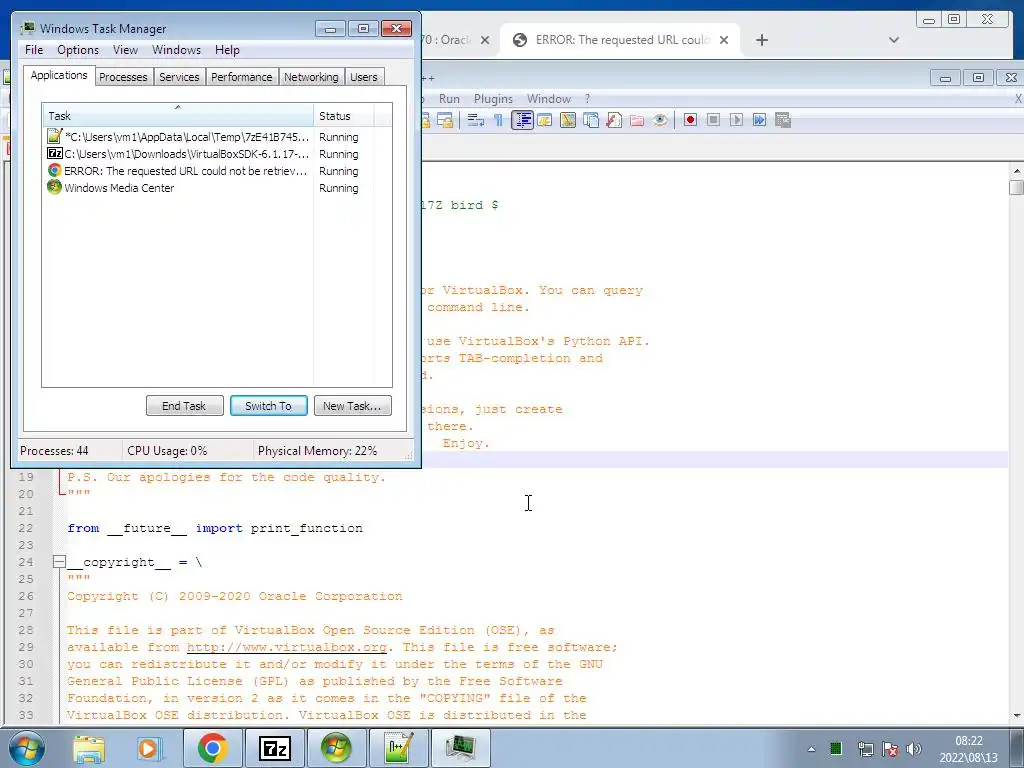This screenshot has width=1024, height=768.
Task: Select the Applications tab
Action: click(59, 75)
